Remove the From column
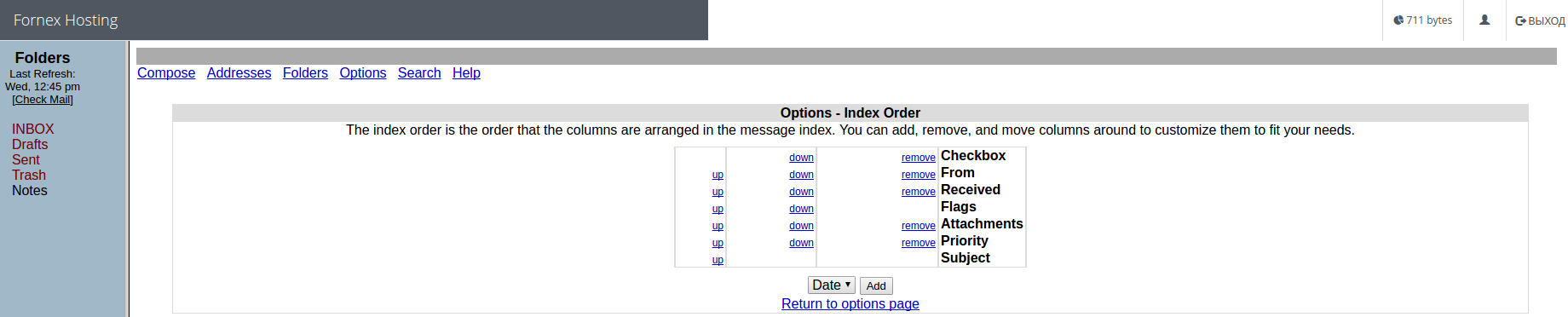Screen dimensions: 1568x317 (x=919, y=175)
